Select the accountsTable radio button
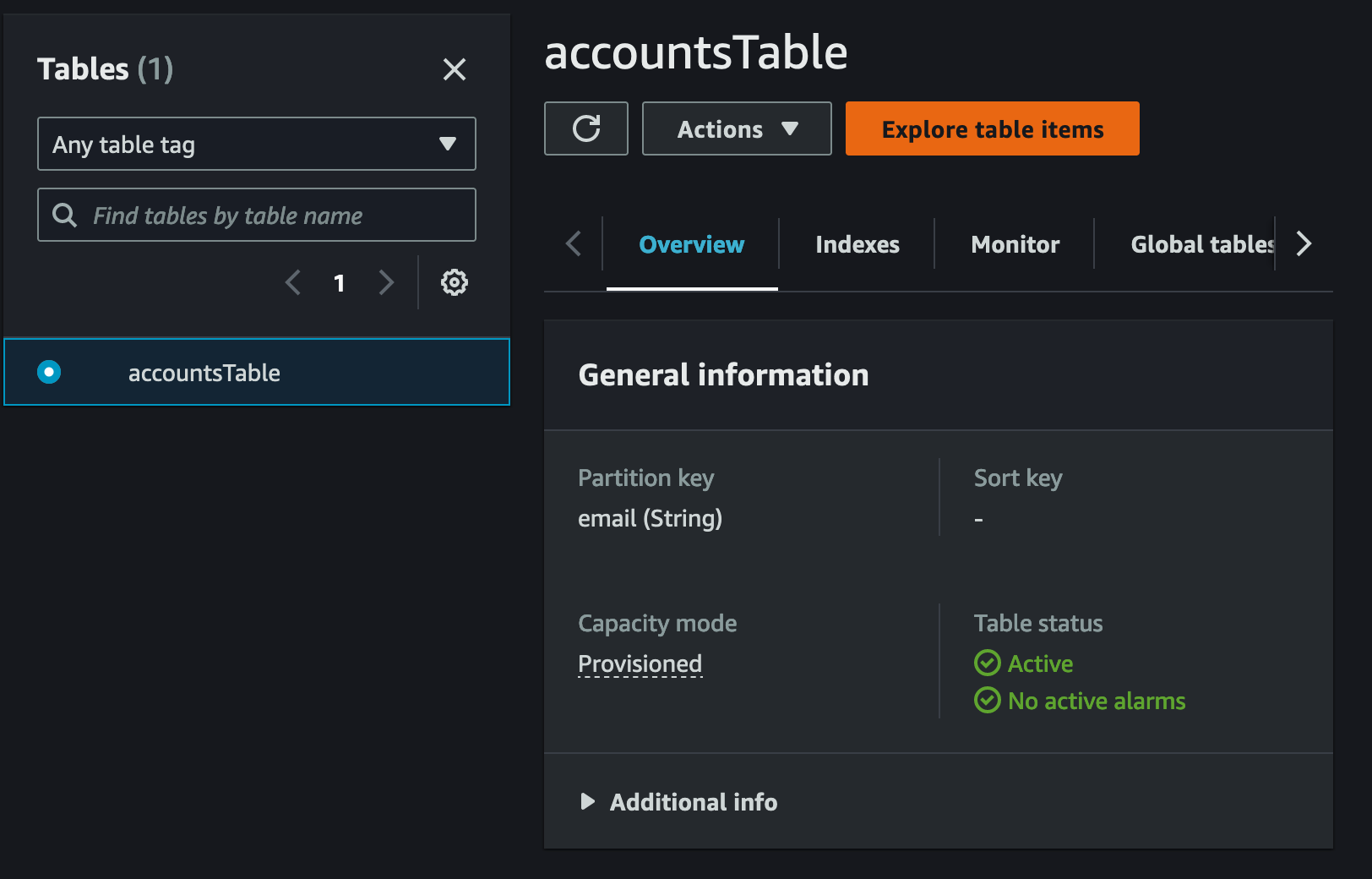The width and height of the screenshot is (1372, 879). tap(49, 372)
